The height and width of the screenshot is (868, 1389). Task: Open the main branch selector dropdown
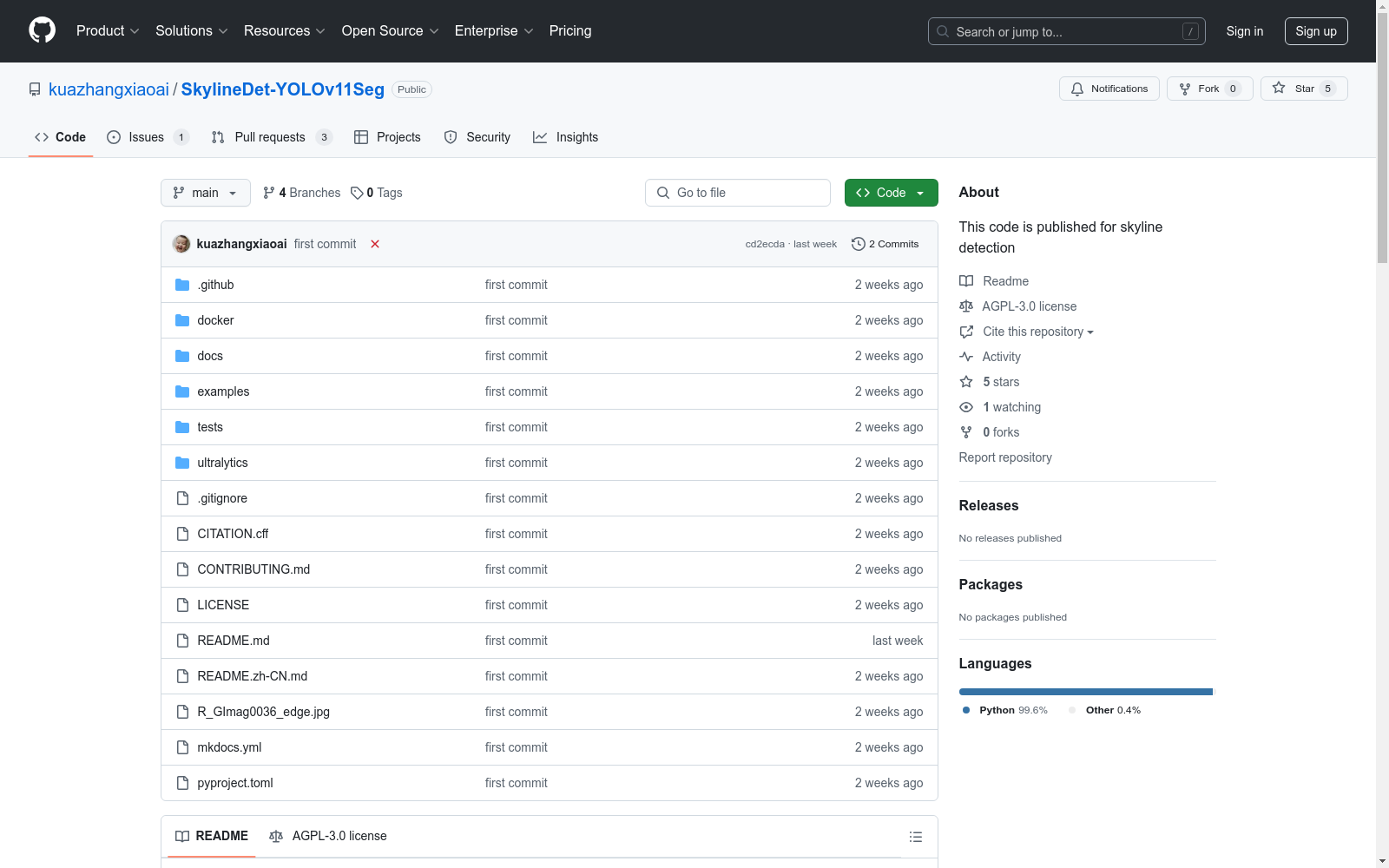206,193
